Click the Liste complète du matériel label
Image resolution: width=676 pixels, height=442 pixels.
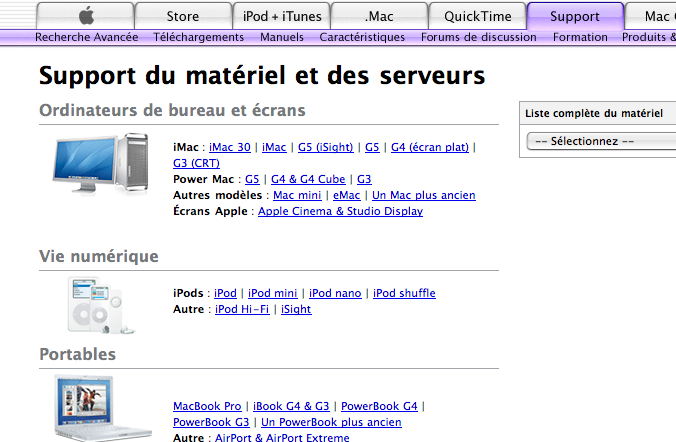click(x=594, y=113)
